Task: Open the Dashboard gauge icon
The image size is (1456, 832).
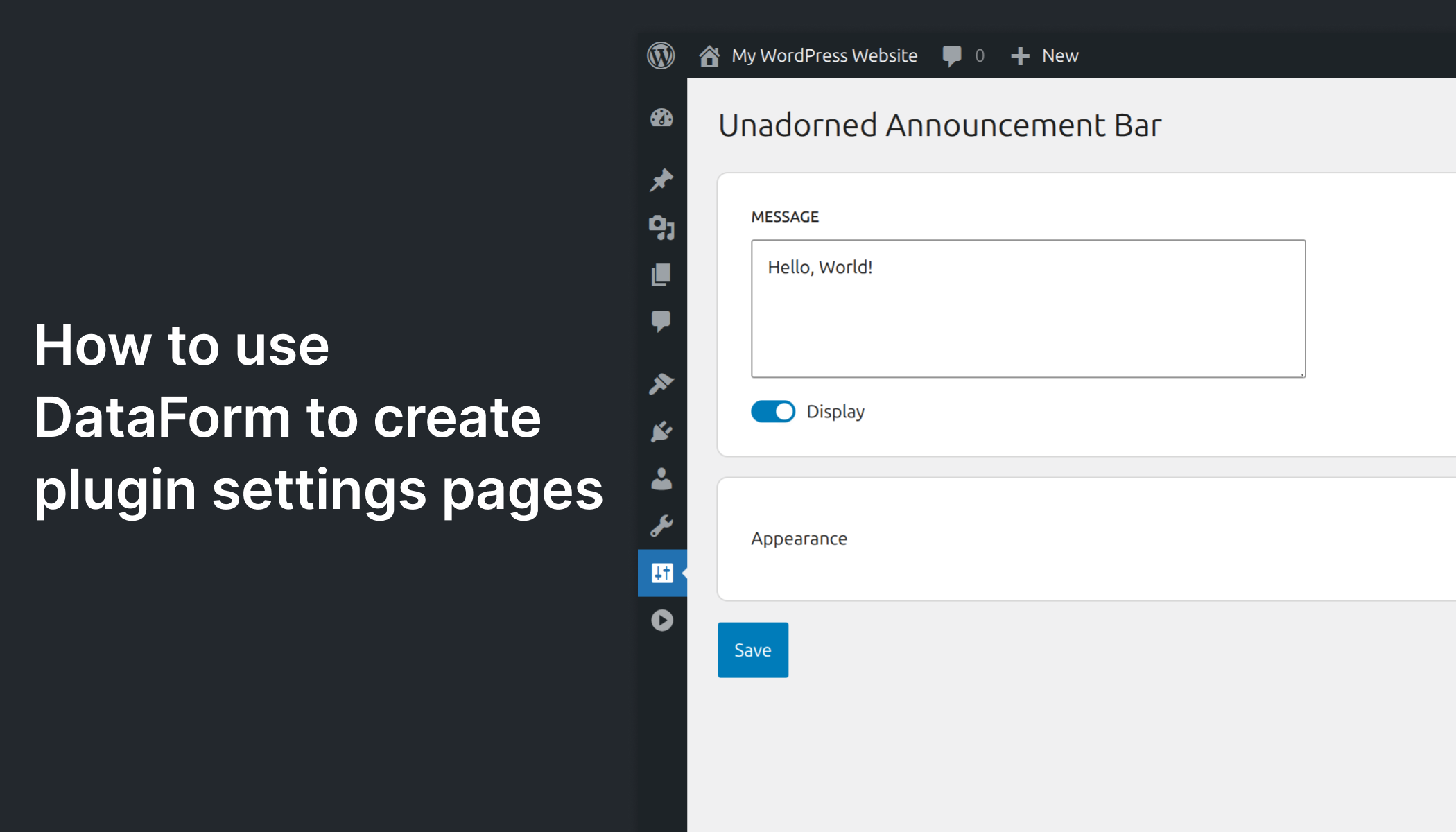Action: (661, 119)
